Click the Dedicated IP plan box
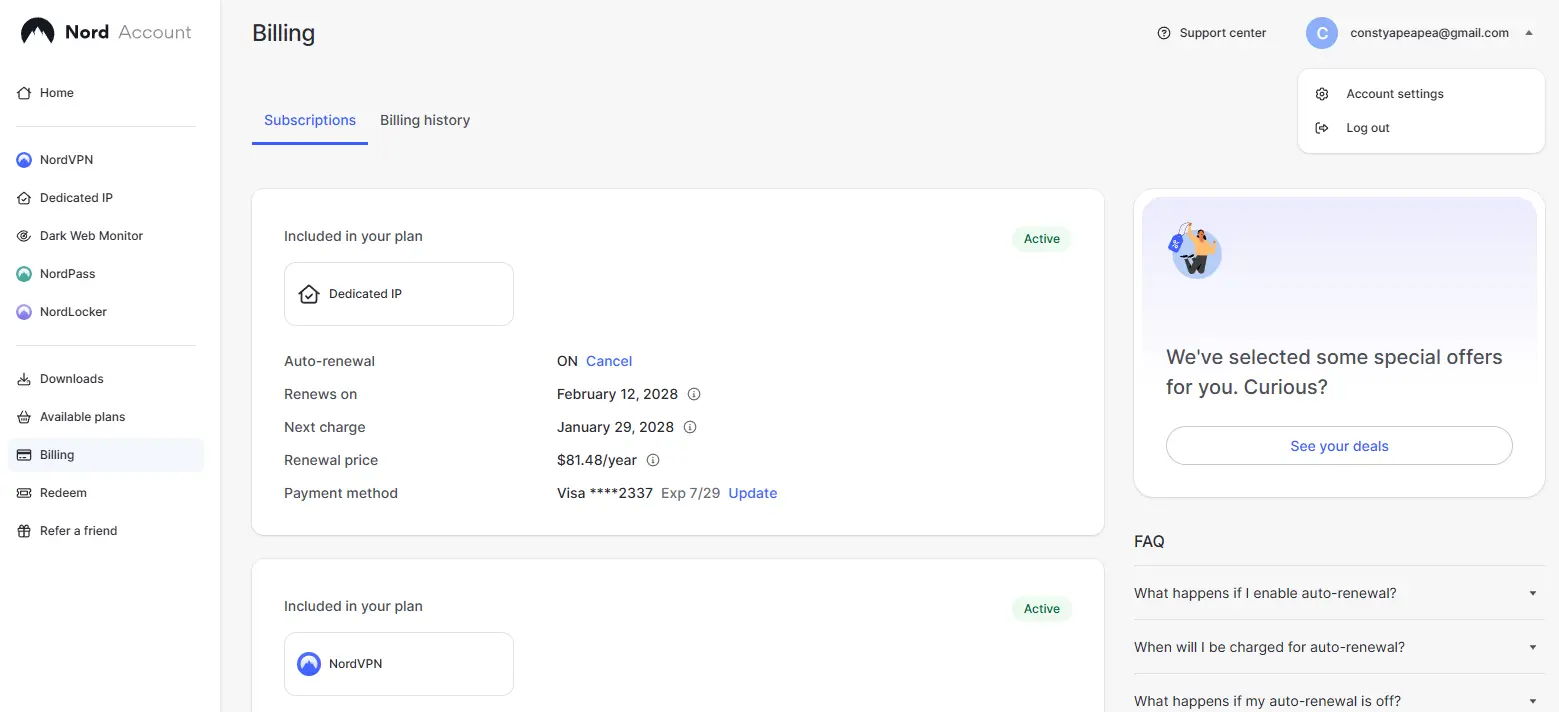Image resolution: width=1559 pixels, height=712 pixels. (x=399, y=294)
